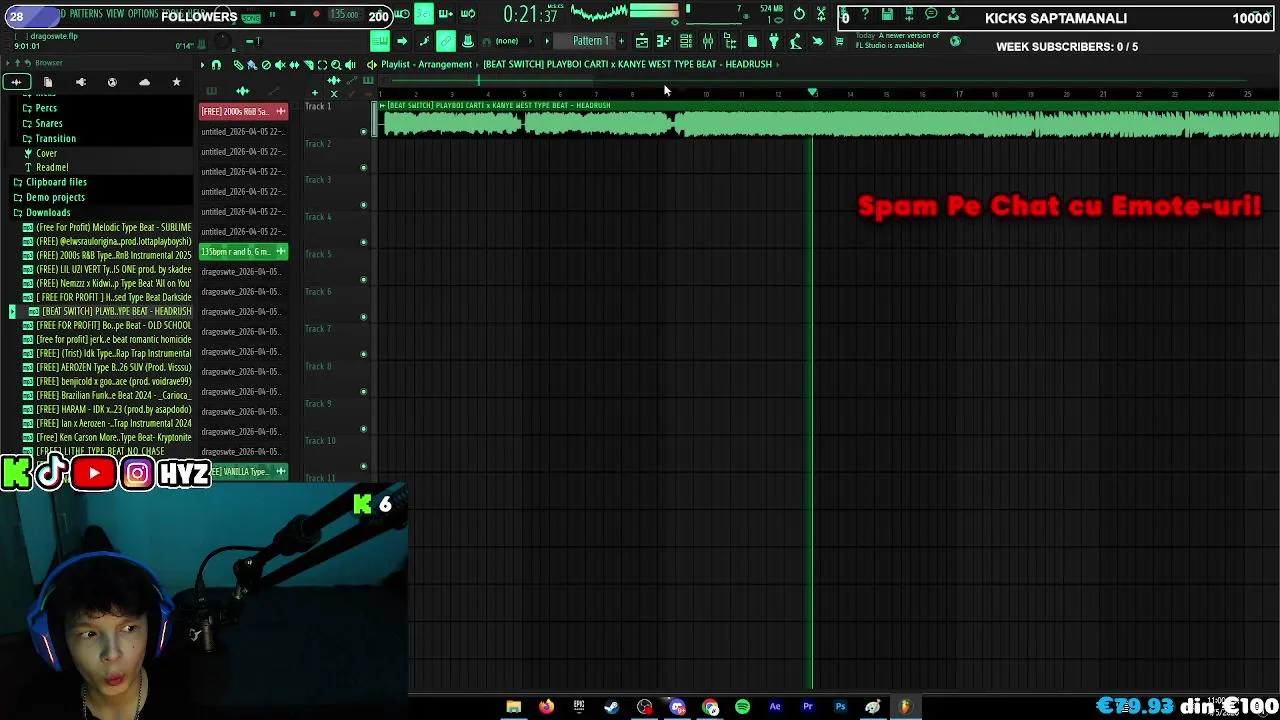Open After Effects from the taskbar
The image size is (1280, 720).
775,707
